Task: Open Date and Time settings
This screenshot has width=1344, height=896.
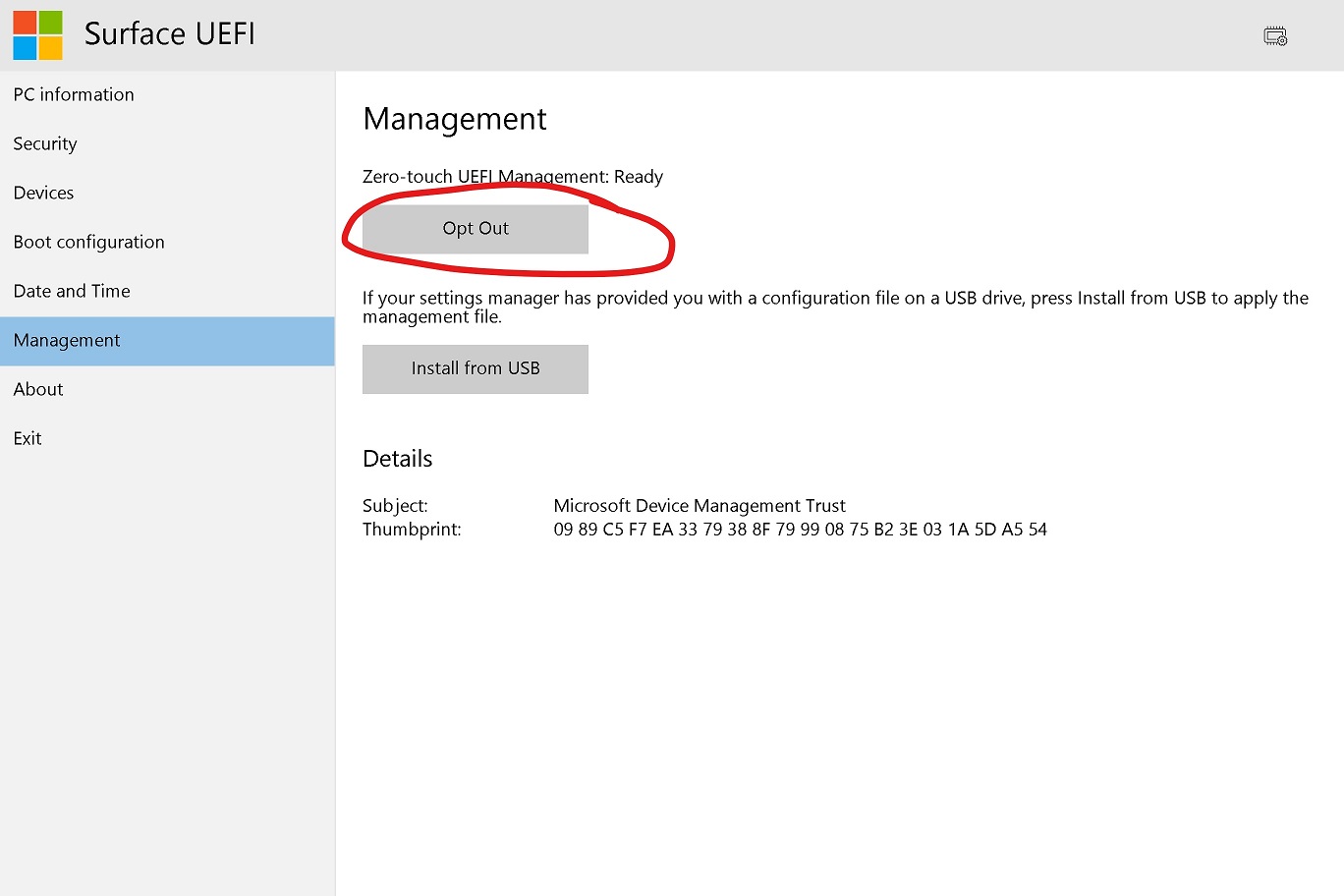Action: 167,292
